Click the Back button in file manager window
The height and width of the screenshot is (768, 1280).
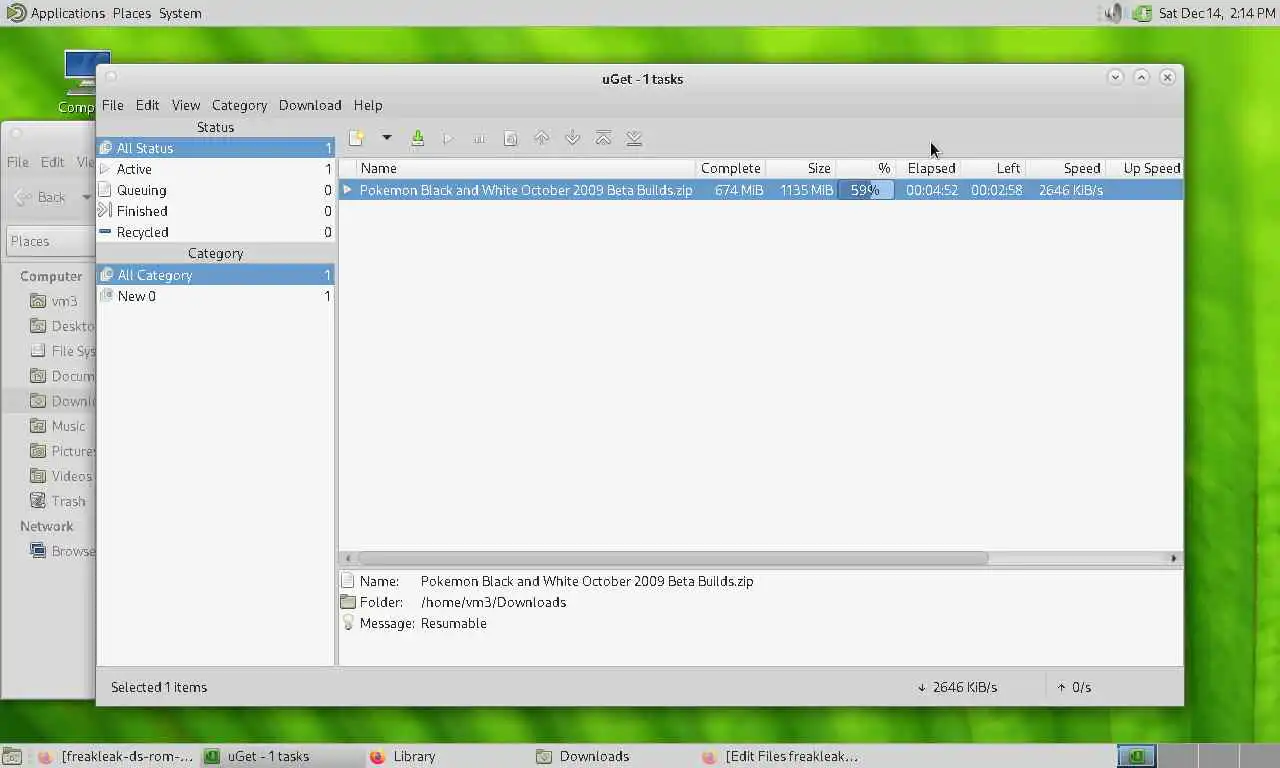click(x=42, y=197)
